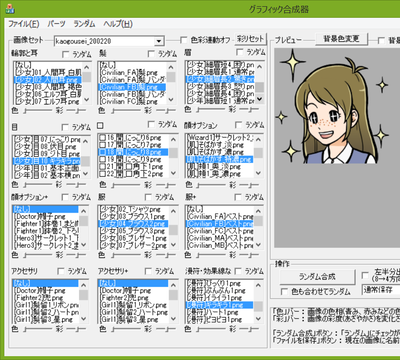Check 色も合わせてランダム option
This screenshot has height=360, width=400.
pos(284,292)
